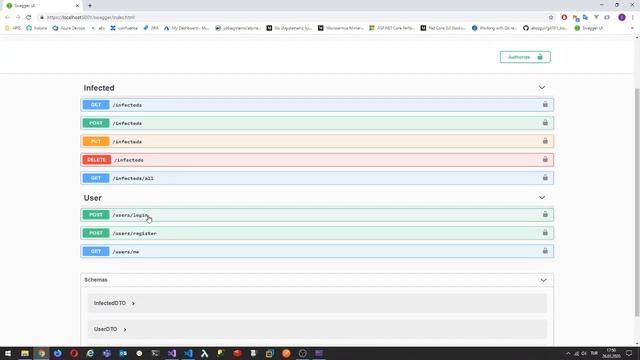Open the new tab plus button
Image resolution: width=640 pixels, height=360 pixels.
(x=90, y=6)
